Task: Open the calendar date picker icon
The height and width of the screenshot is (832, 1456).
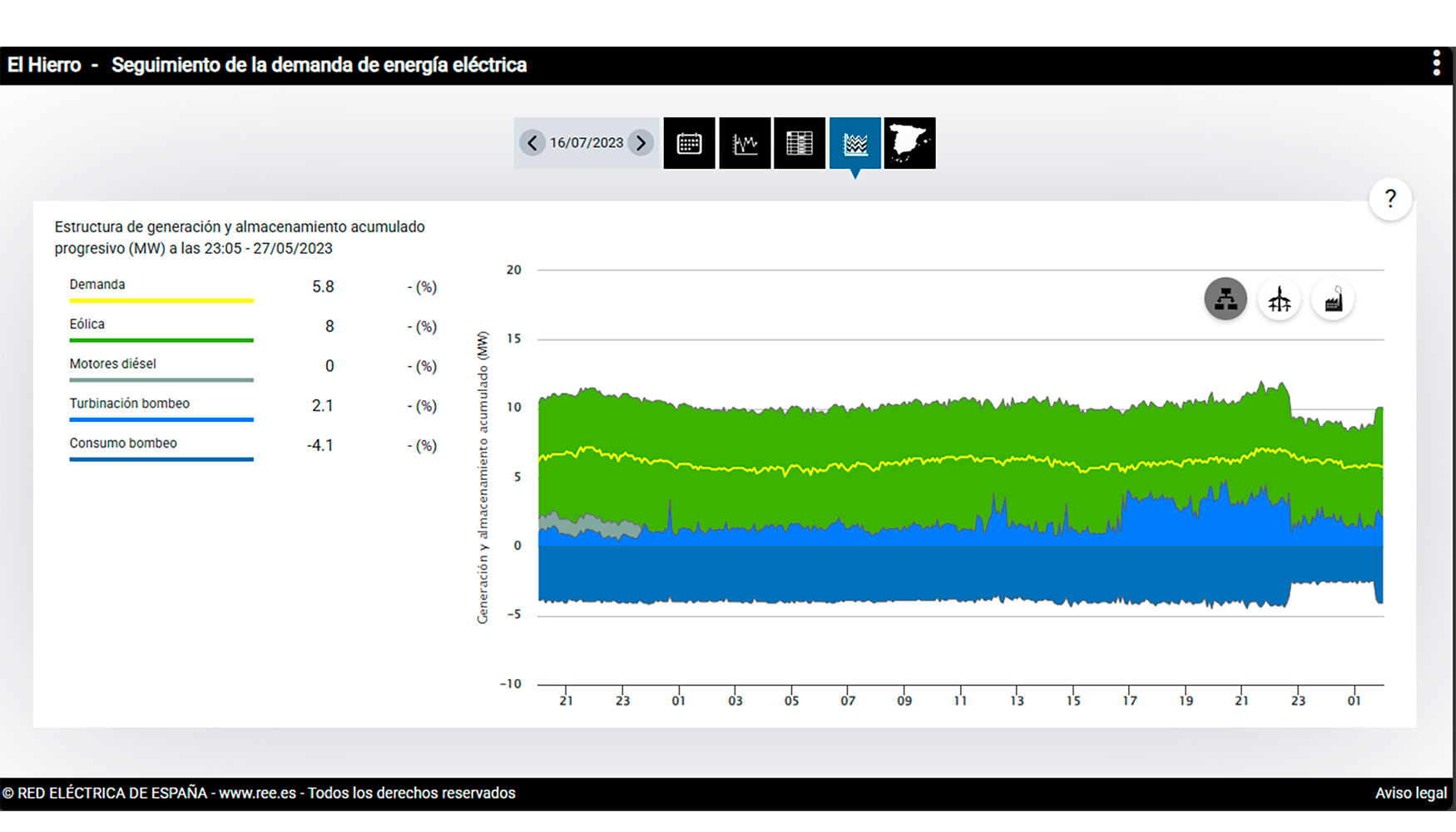Action: coord(689,143)
